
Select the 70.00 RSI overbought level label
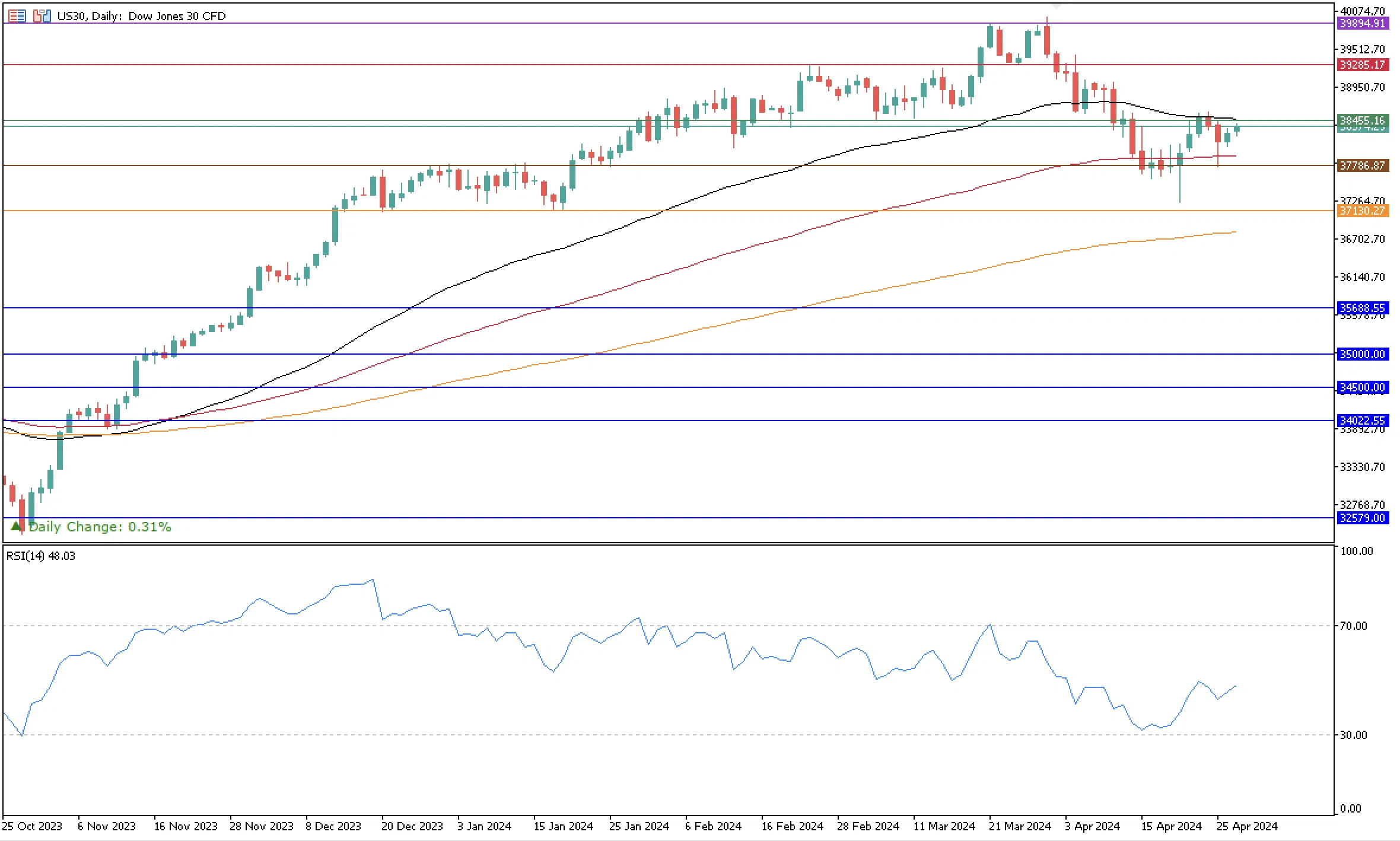[x=1353, y=626]
